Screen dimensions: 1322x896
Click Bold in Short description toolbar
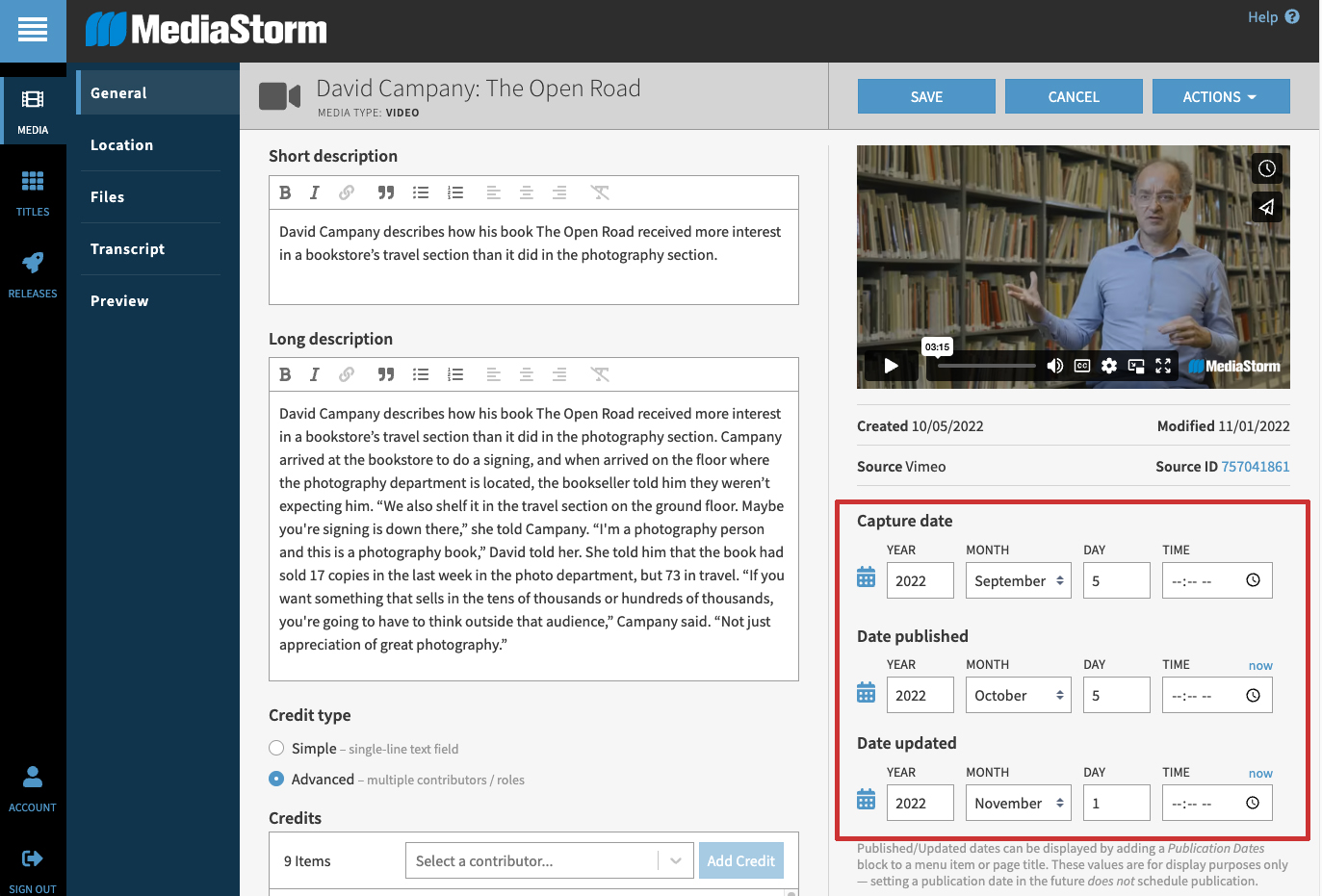pos(285,192)
